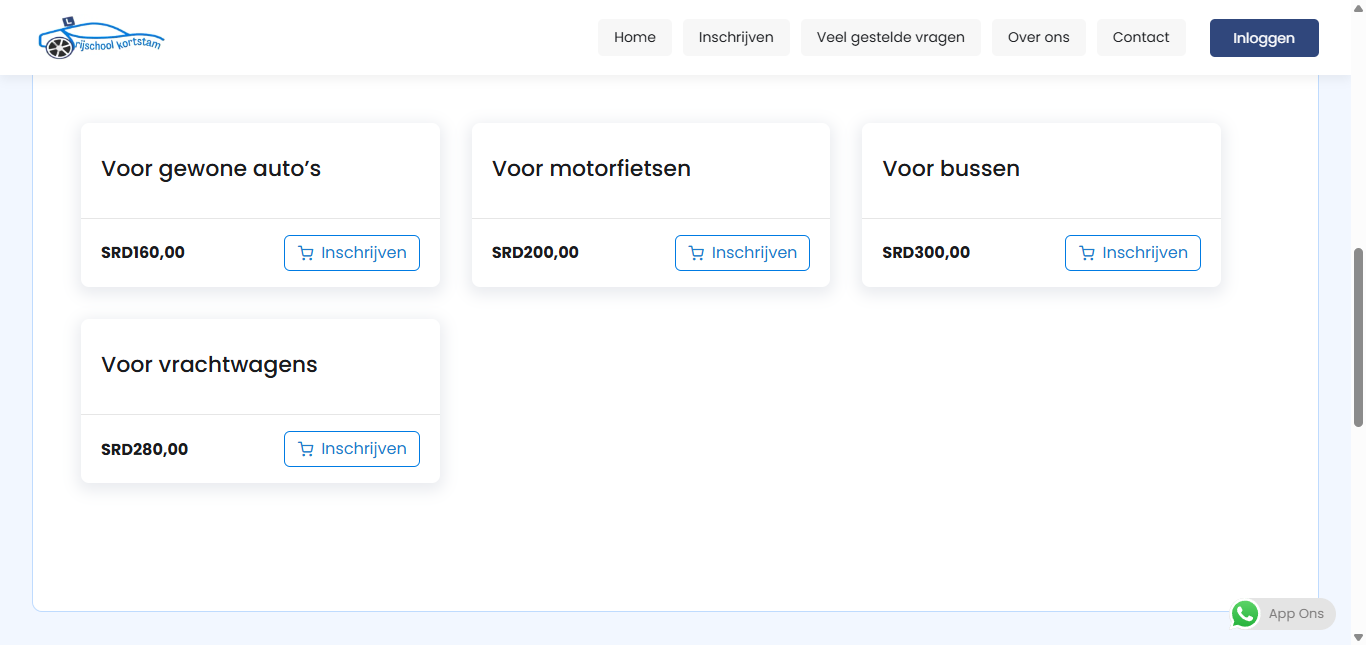Viewport: 1366px width, 645px height.
Task: Click the App Ons label
Action: [1296, 614]
